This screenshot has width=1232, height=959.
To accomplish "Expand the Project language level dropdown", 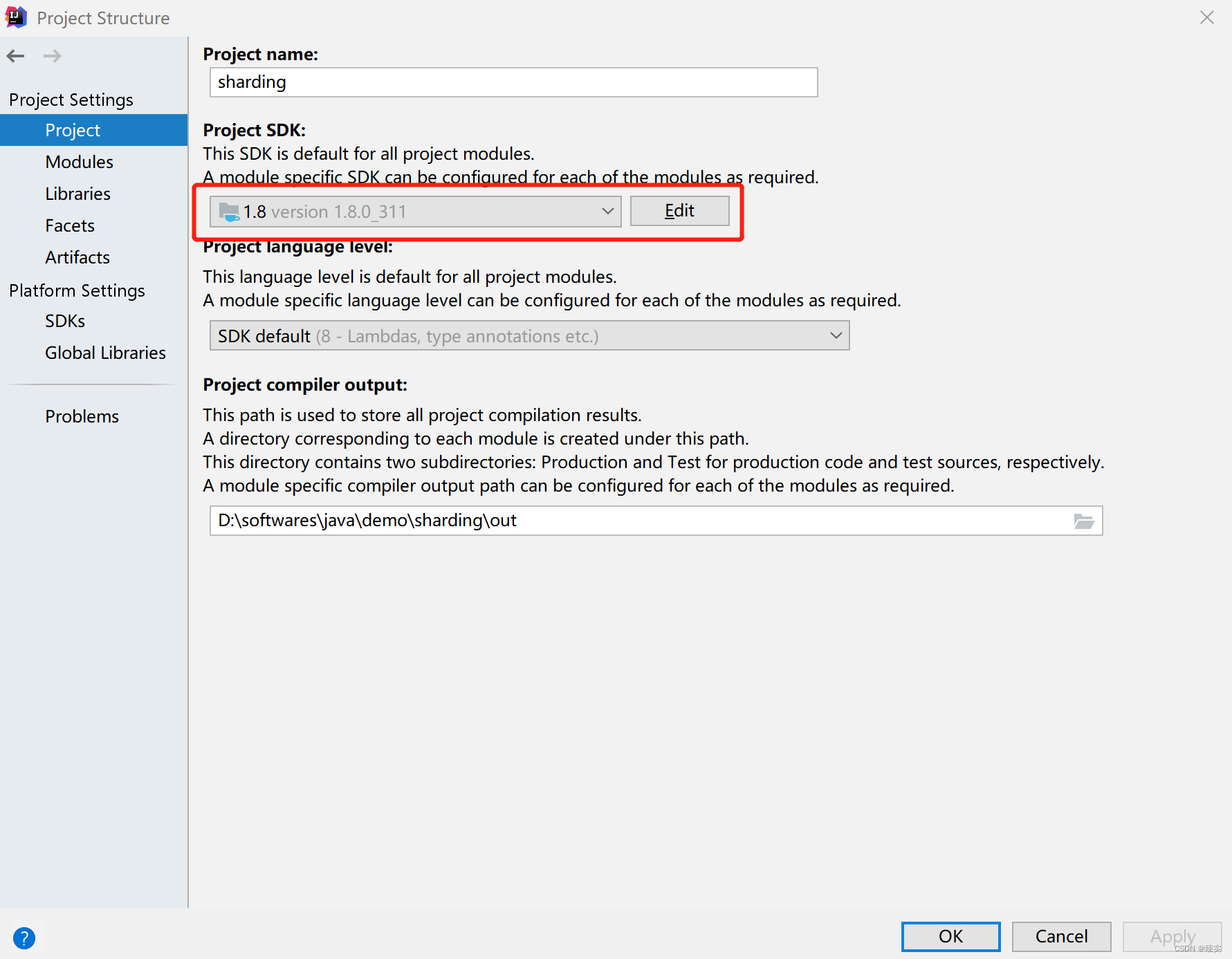I will click(x=529, y=336).
